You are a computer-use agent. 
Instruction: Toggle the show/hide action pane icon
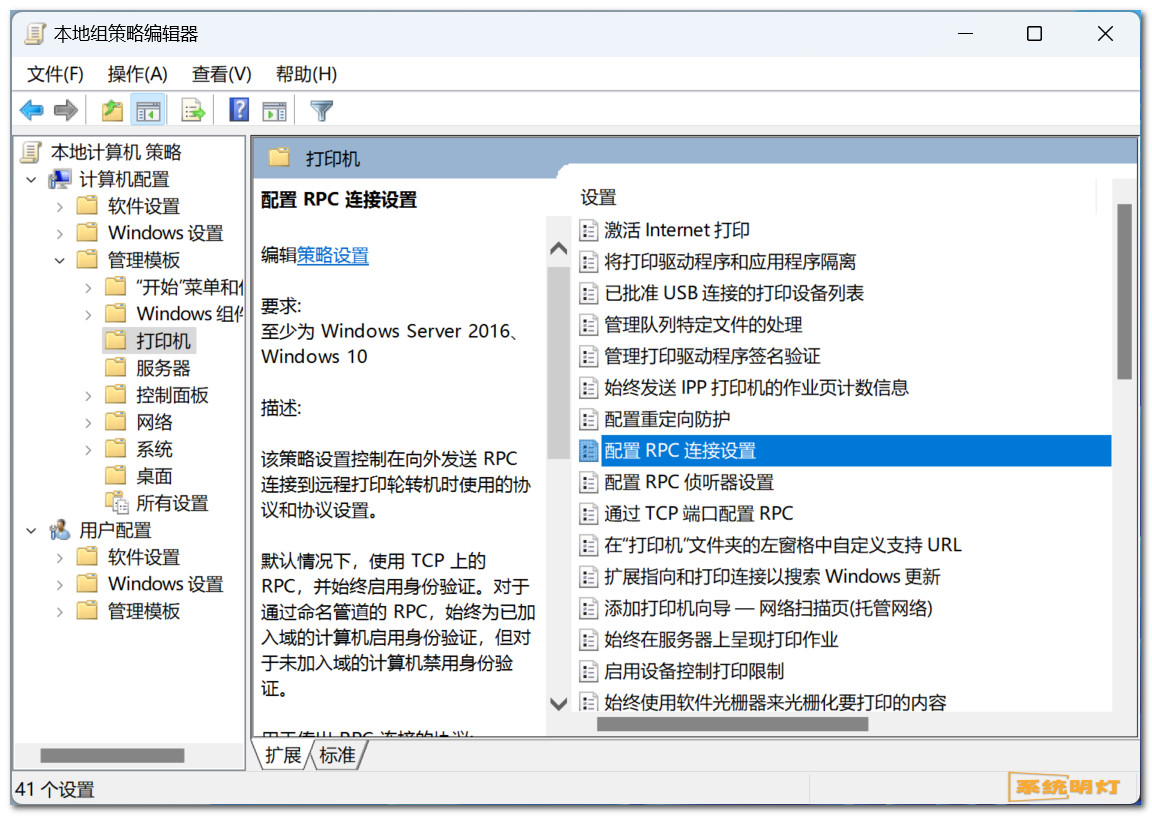(x=275, y=111)
